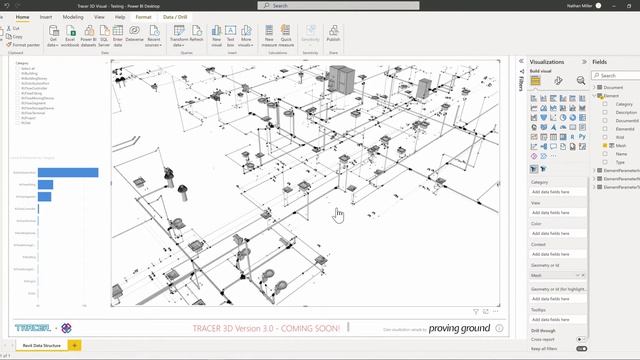The height and width of the screenshot is (360, 640).
Task: Click the title bar Search box
Action: (338, 6)
